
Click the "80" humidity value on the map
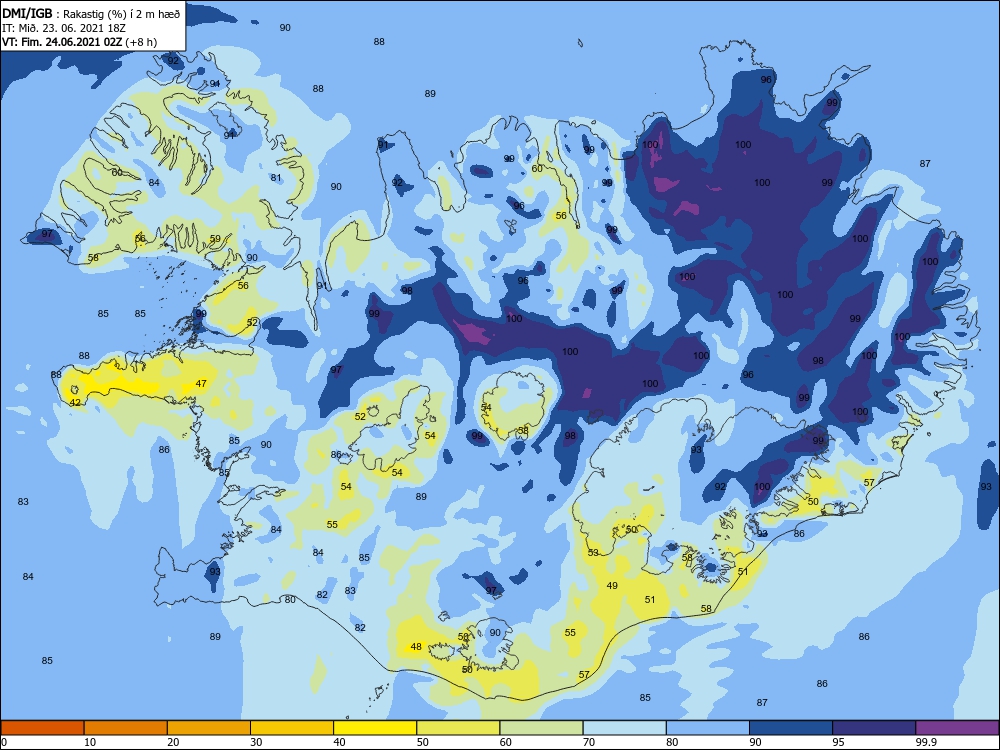pyautogui.click(x=290, y=599)
